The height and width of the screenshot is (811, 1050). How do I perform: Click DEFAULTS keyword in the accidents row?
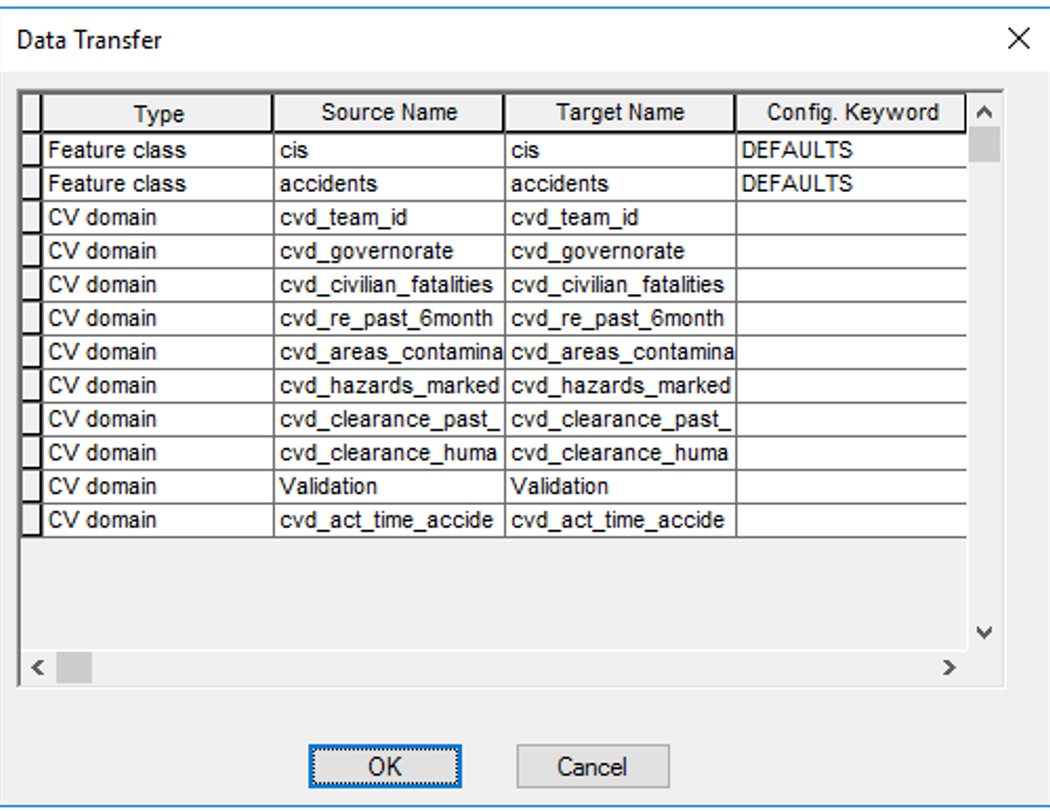[x=851, y=183]
